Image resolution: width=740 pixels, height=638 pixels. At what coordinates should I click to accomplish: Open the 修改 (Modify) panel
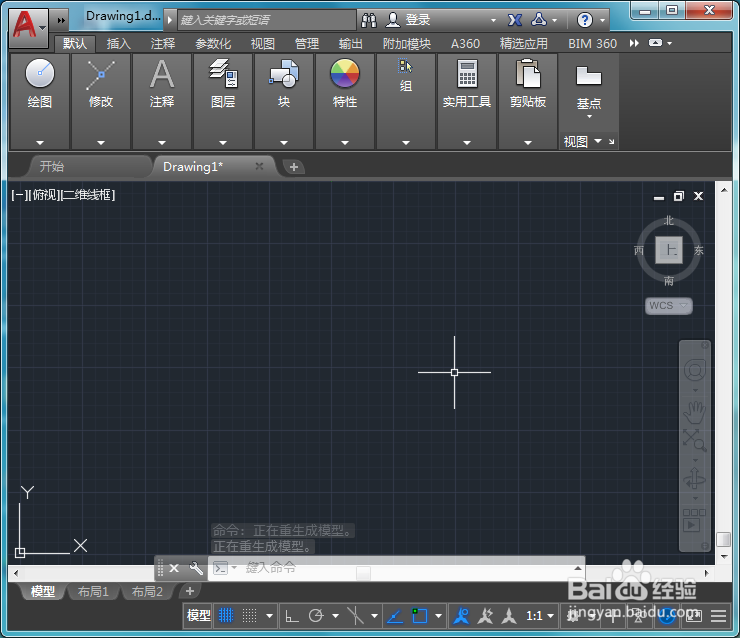[x=101, y=101]
